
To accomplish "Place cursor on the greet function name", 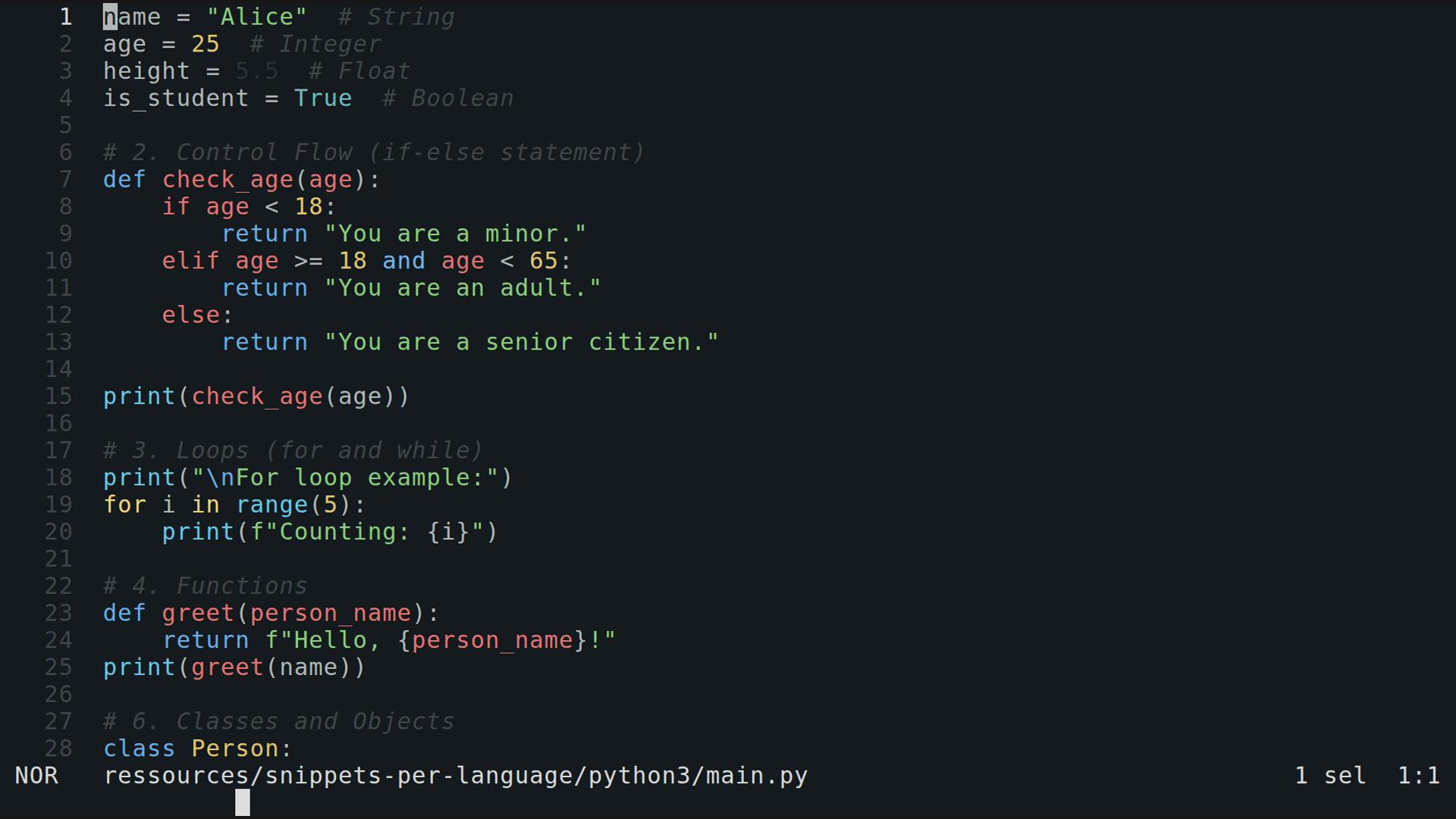I will [197, 612].
